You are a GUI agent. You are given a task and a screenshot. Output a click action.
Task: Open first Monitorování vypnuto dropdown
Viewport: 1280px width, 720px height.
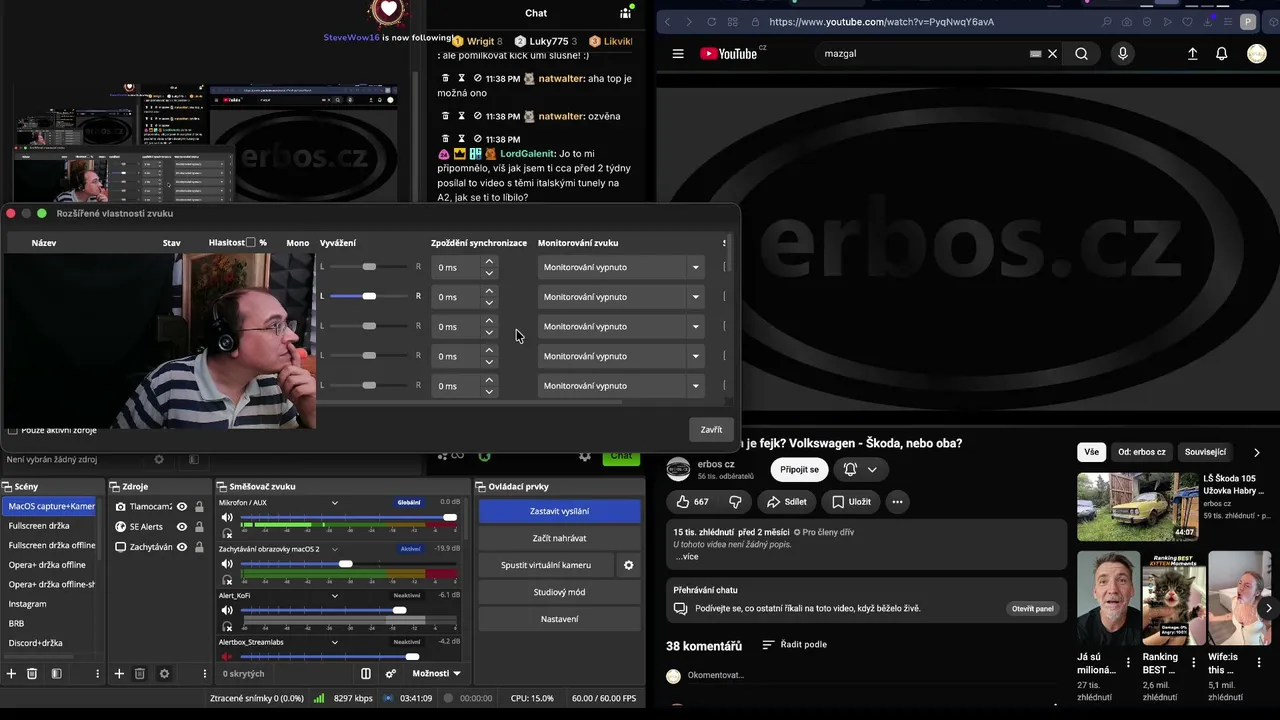[620, 267]
